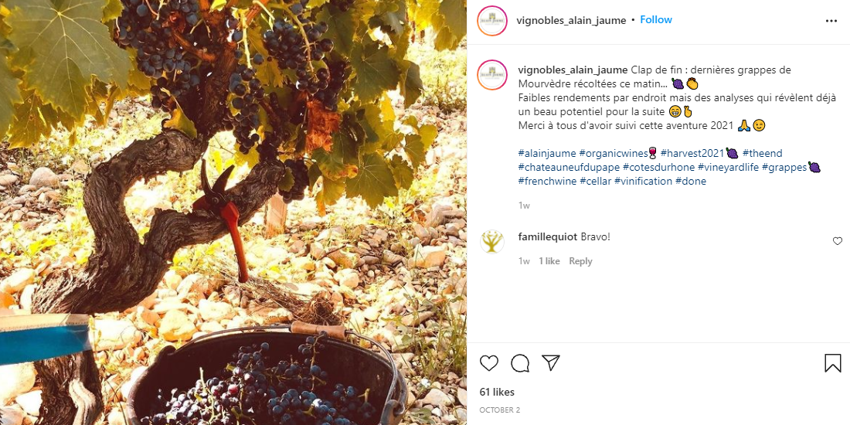Open the three-dot more options menu
The width and height of the screenshot is (850, 425).
coord(831,20)
